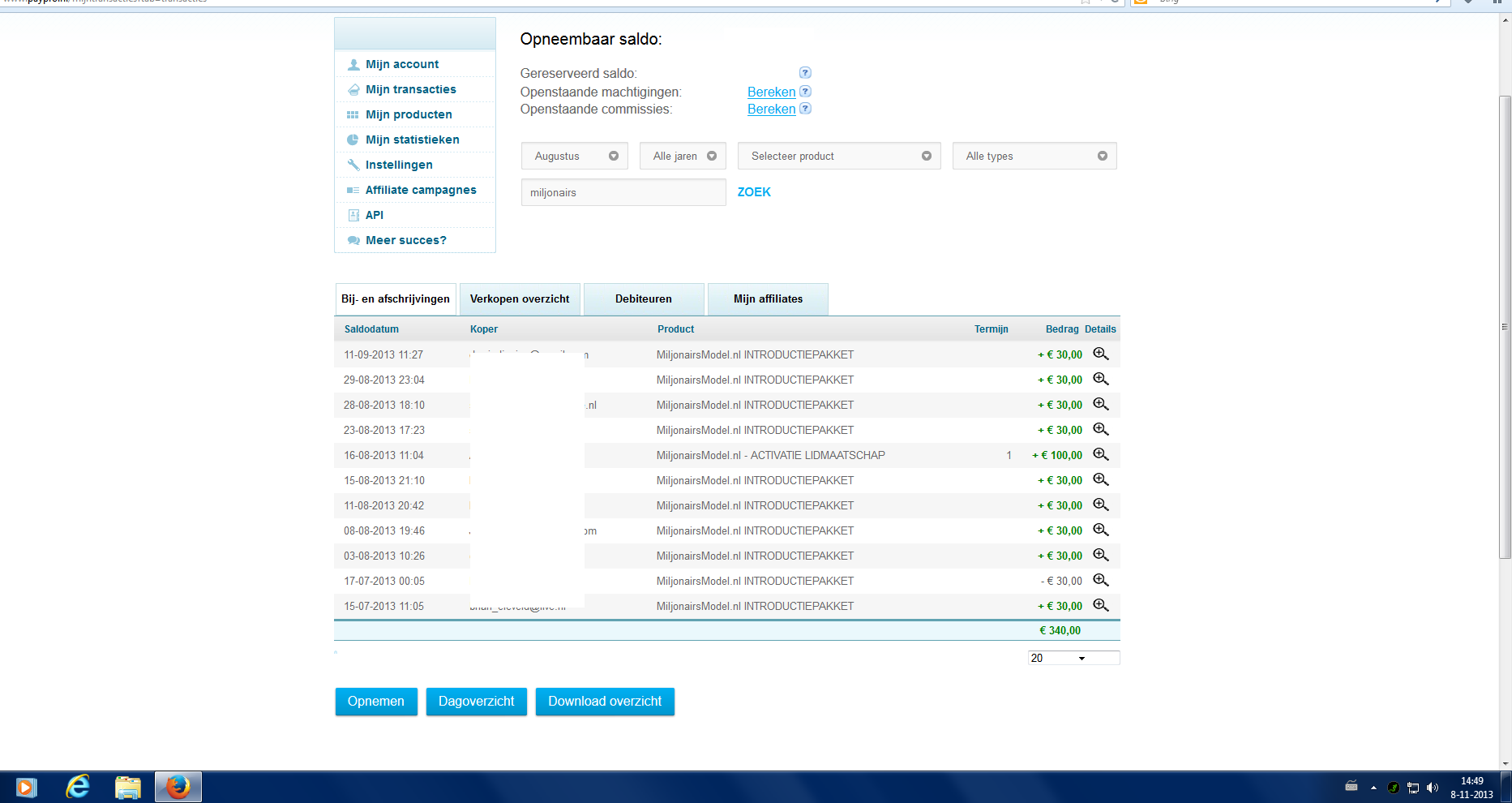
Task: Click the Opnemen button
Action: [376, 702]
